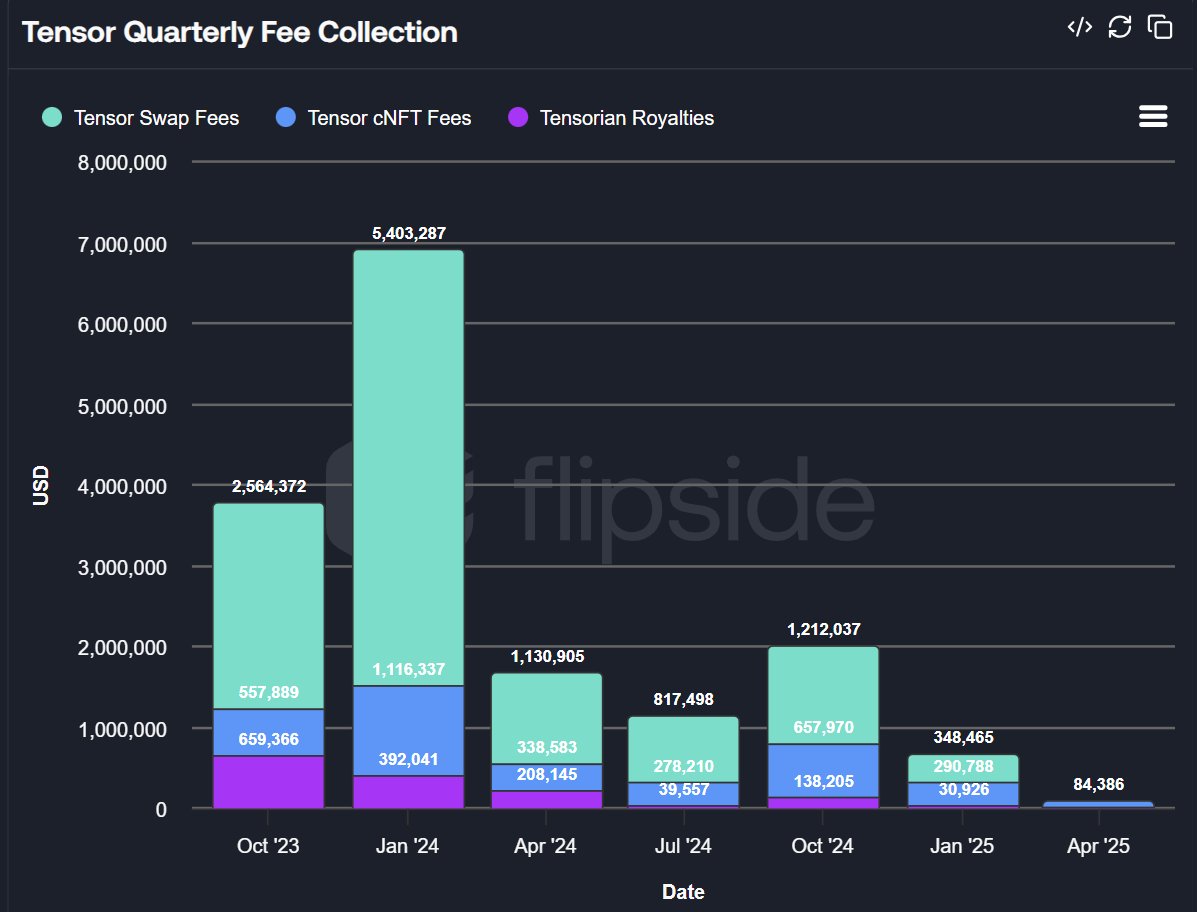Select the 84,386 Apr '25 bar
This screenshot has height=912, width=1197.
pos(1099,804)
